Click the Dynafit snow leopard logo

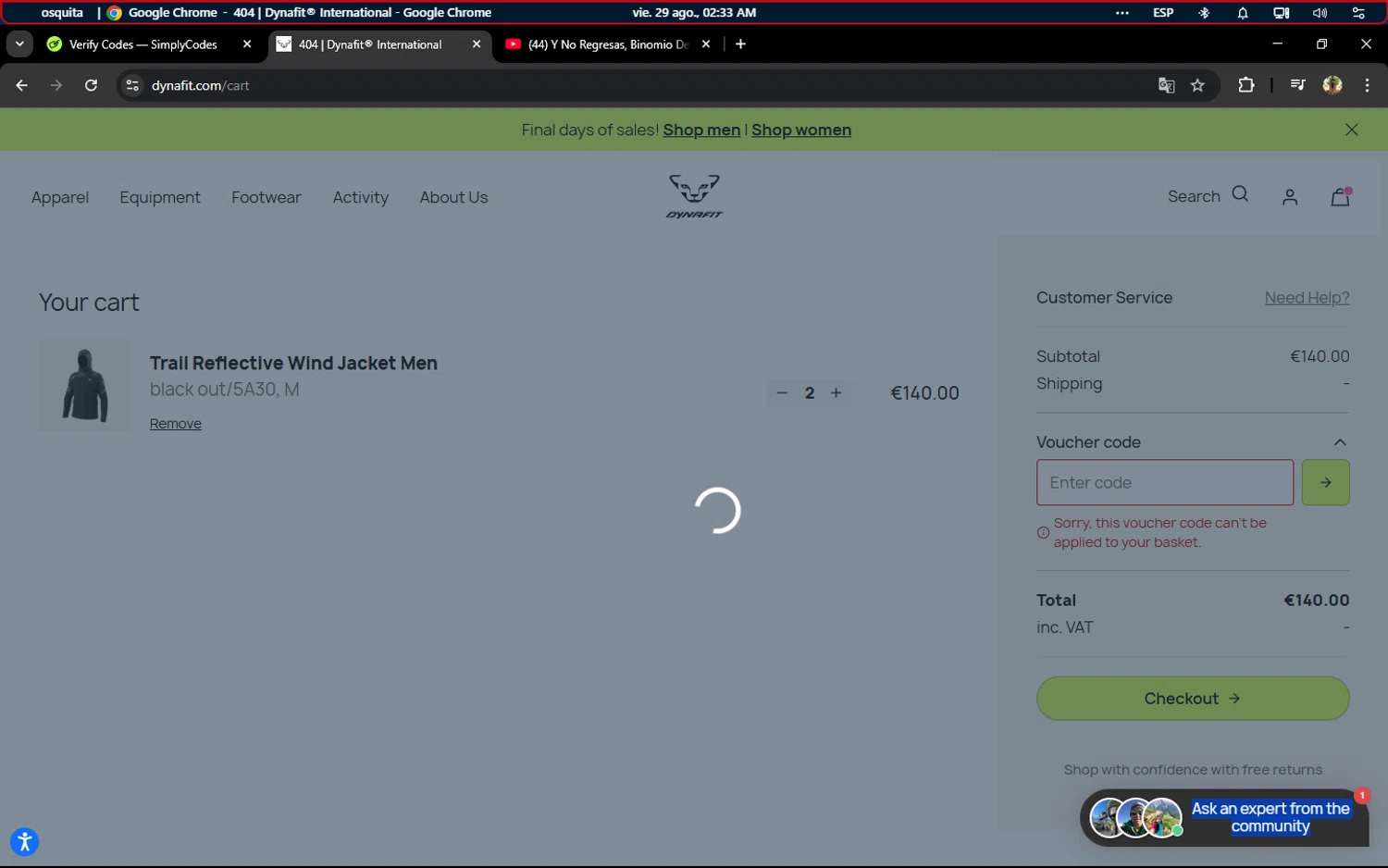(694, 196)
